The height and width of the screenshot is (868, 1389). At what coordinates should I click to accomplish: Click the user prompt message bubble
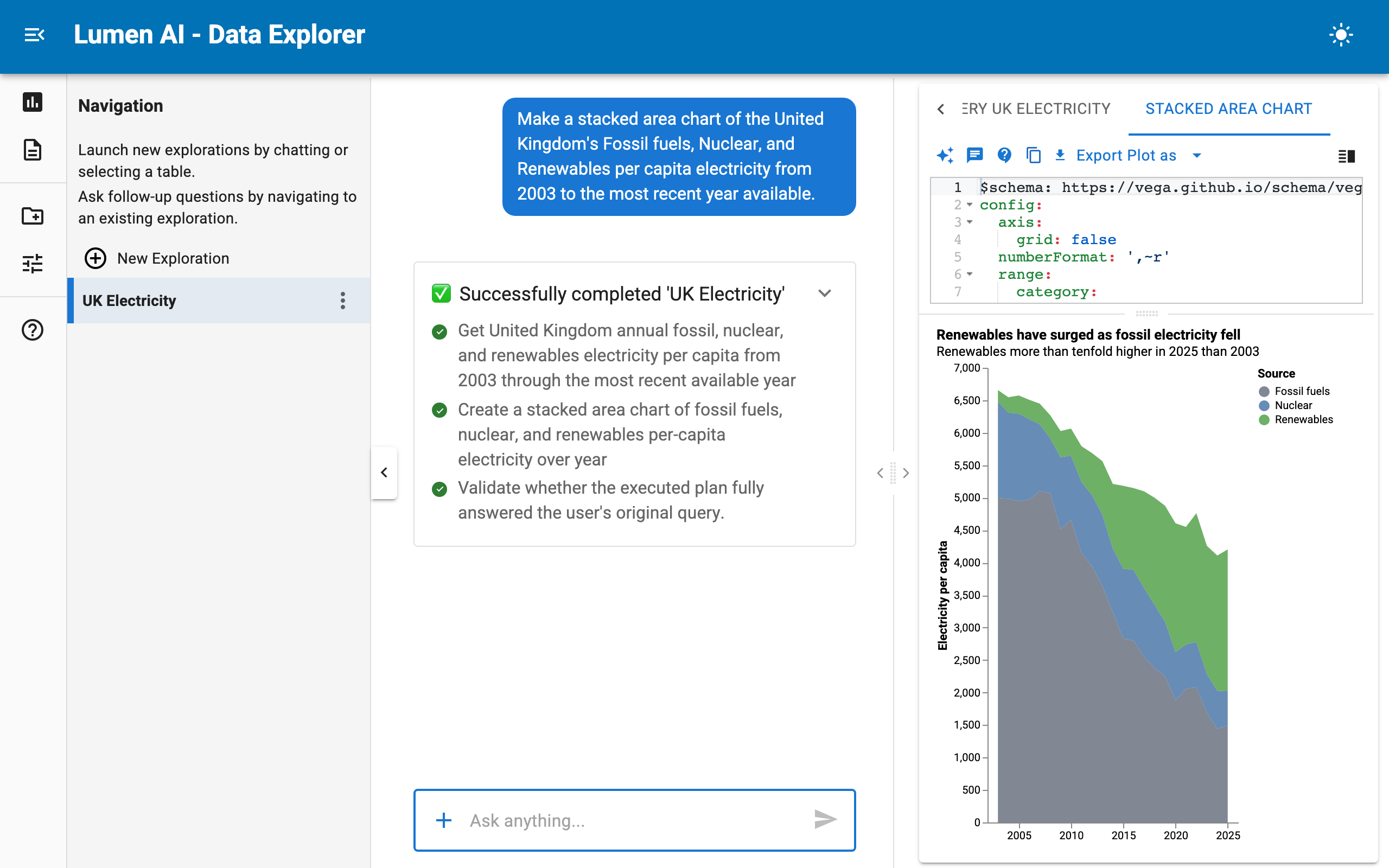(x=679, y=157)
